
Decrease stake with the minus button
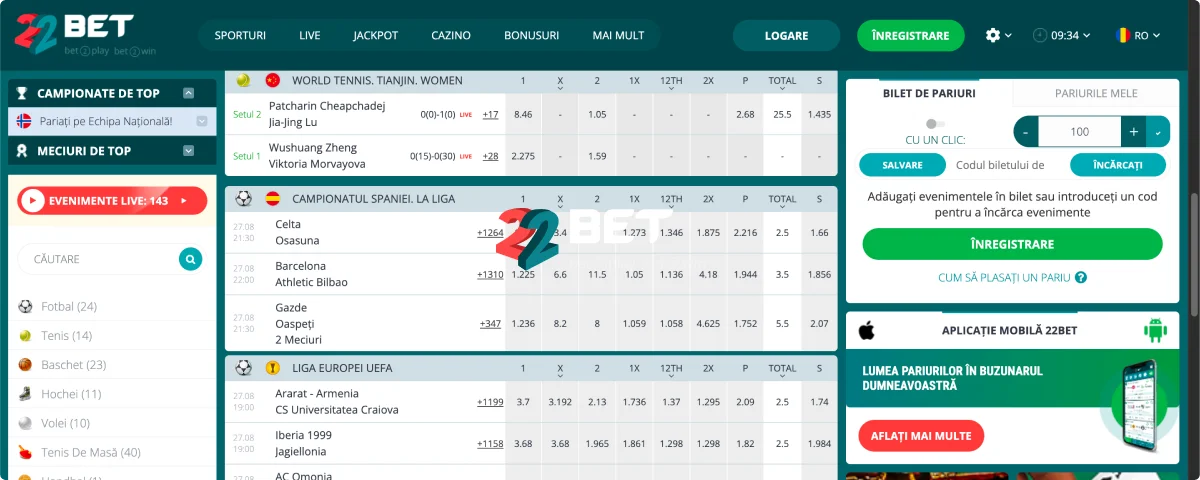(1026, 132)
